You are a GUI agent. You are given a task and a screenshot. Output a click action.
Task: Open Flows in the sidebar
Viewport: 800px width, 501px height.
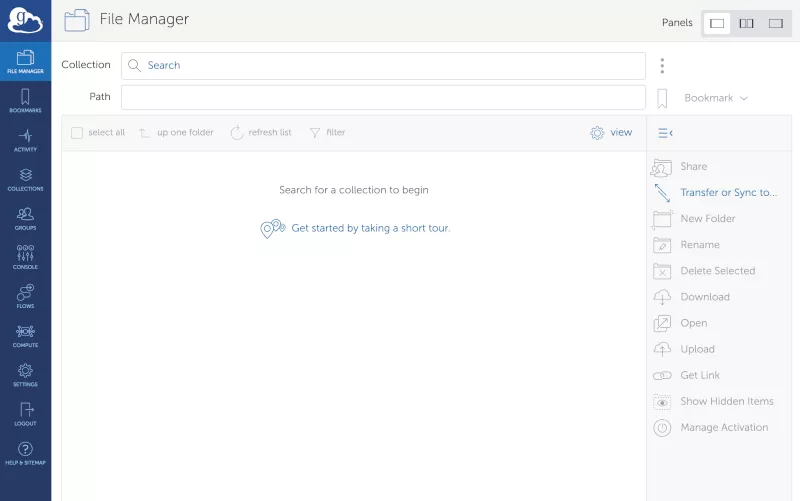point(25,296)
